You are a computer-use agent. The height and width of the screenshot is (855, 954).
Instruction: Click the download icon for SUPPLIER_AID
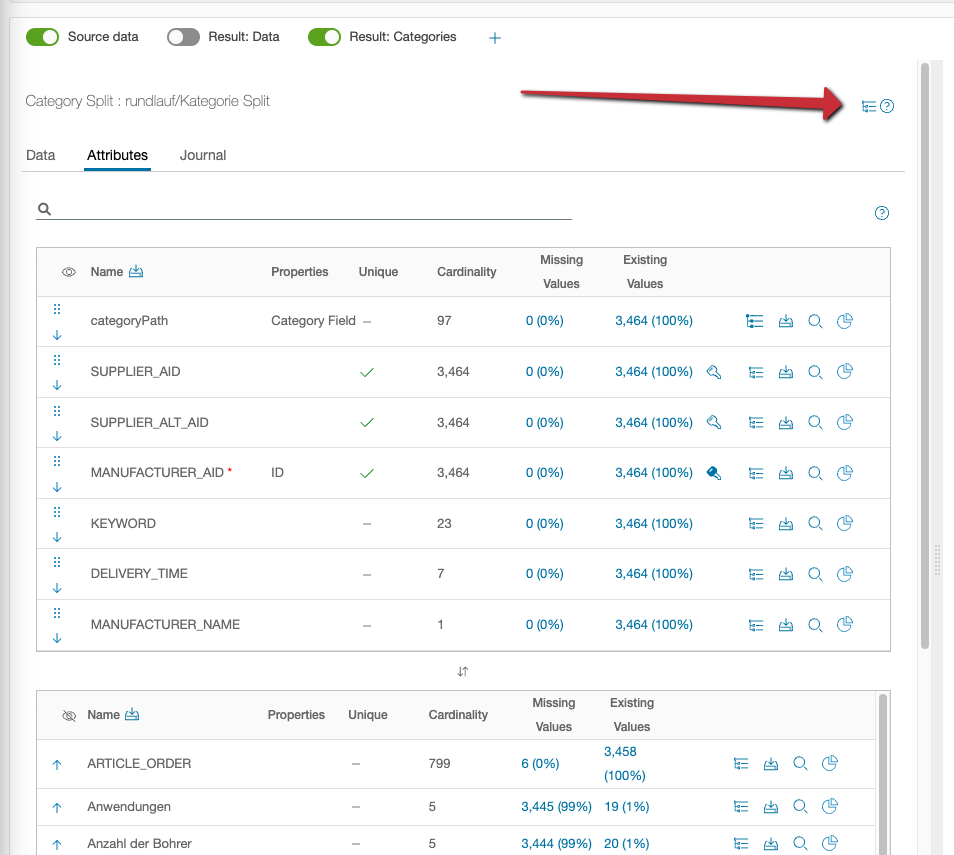tap(786, 372)
